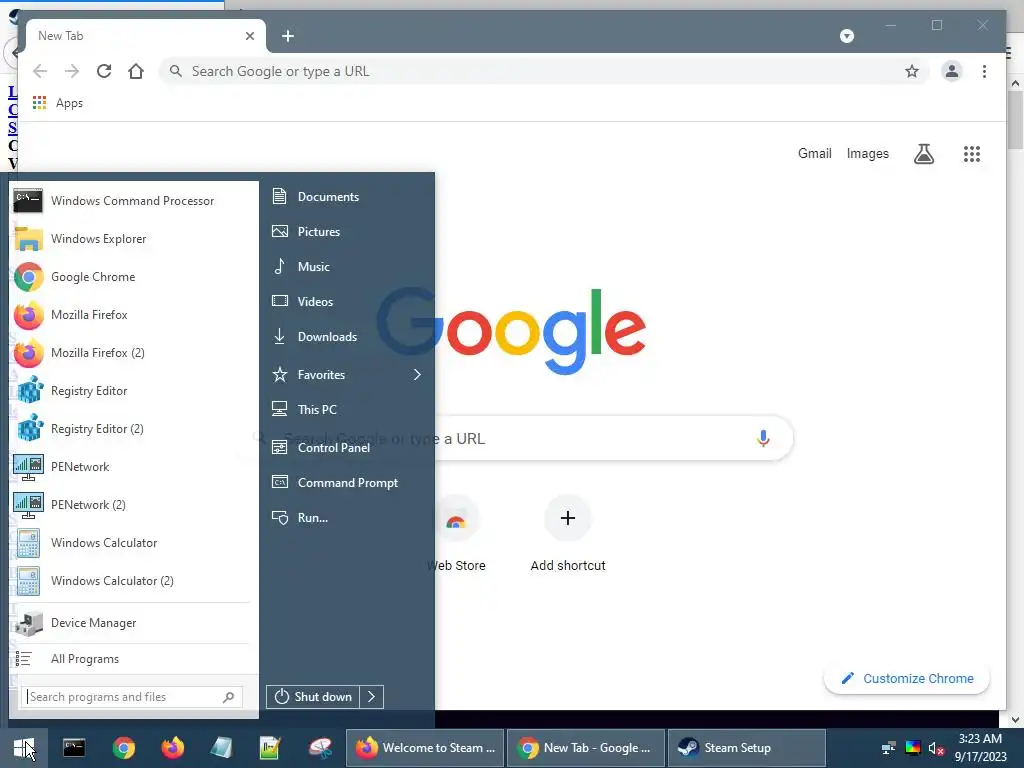
Task: Click the network tray icon
Action: (889, 748)
